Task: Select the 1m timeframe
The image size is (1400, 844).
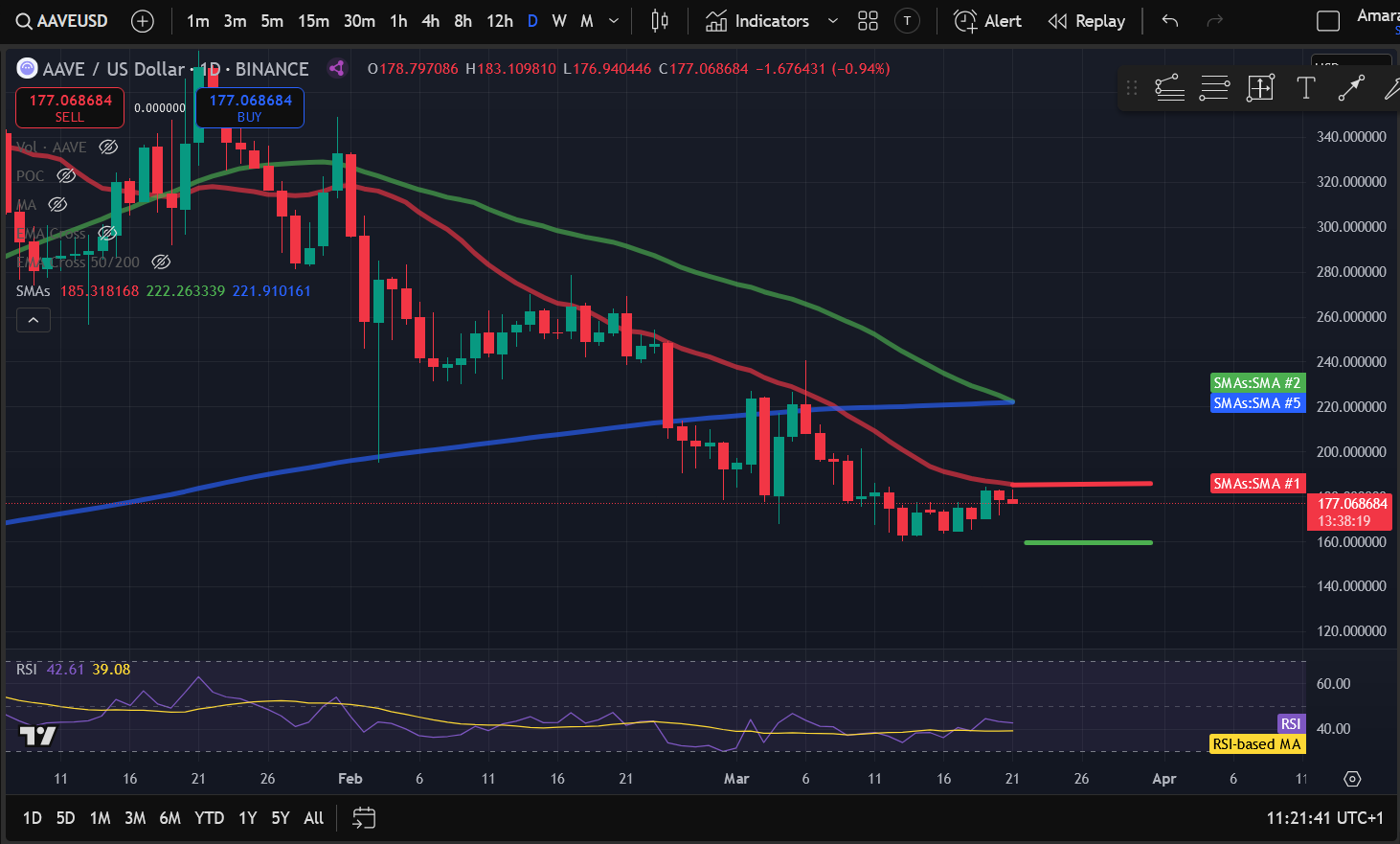Action: pyautogui.click(x=197, y=21)
